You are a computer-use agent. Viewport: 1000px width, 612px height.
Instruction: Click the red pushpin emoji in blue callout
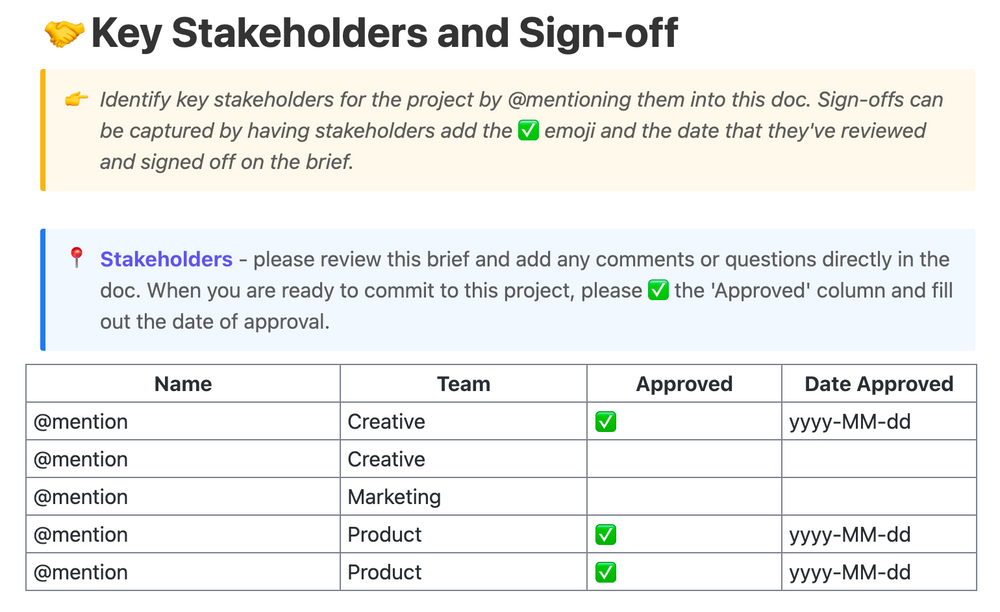[x=76, y=259]
